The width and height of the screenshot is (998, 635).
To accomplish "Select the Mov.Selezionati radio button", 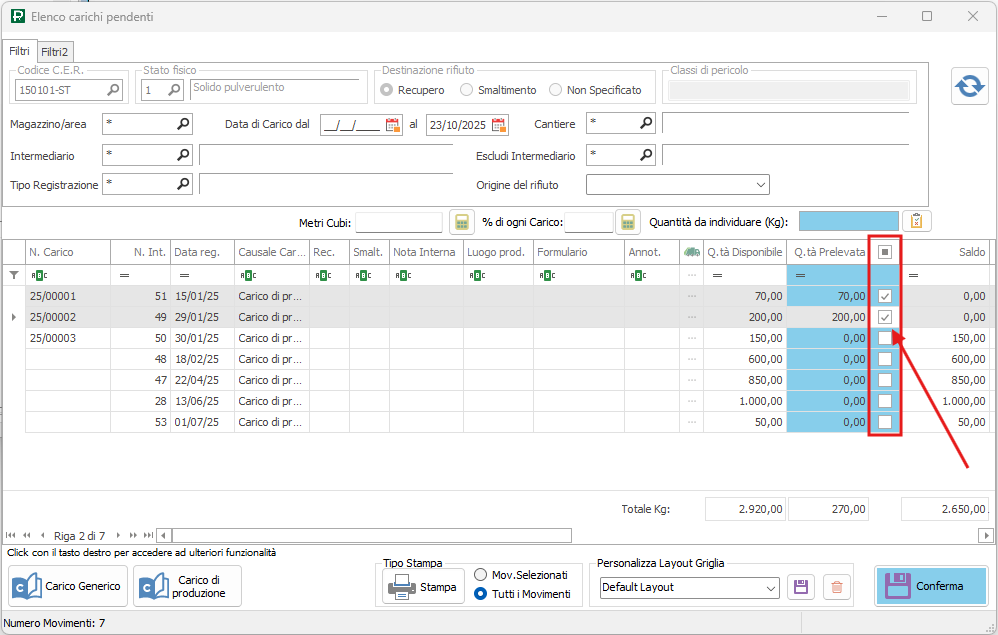I will click(x=481, y=575).
